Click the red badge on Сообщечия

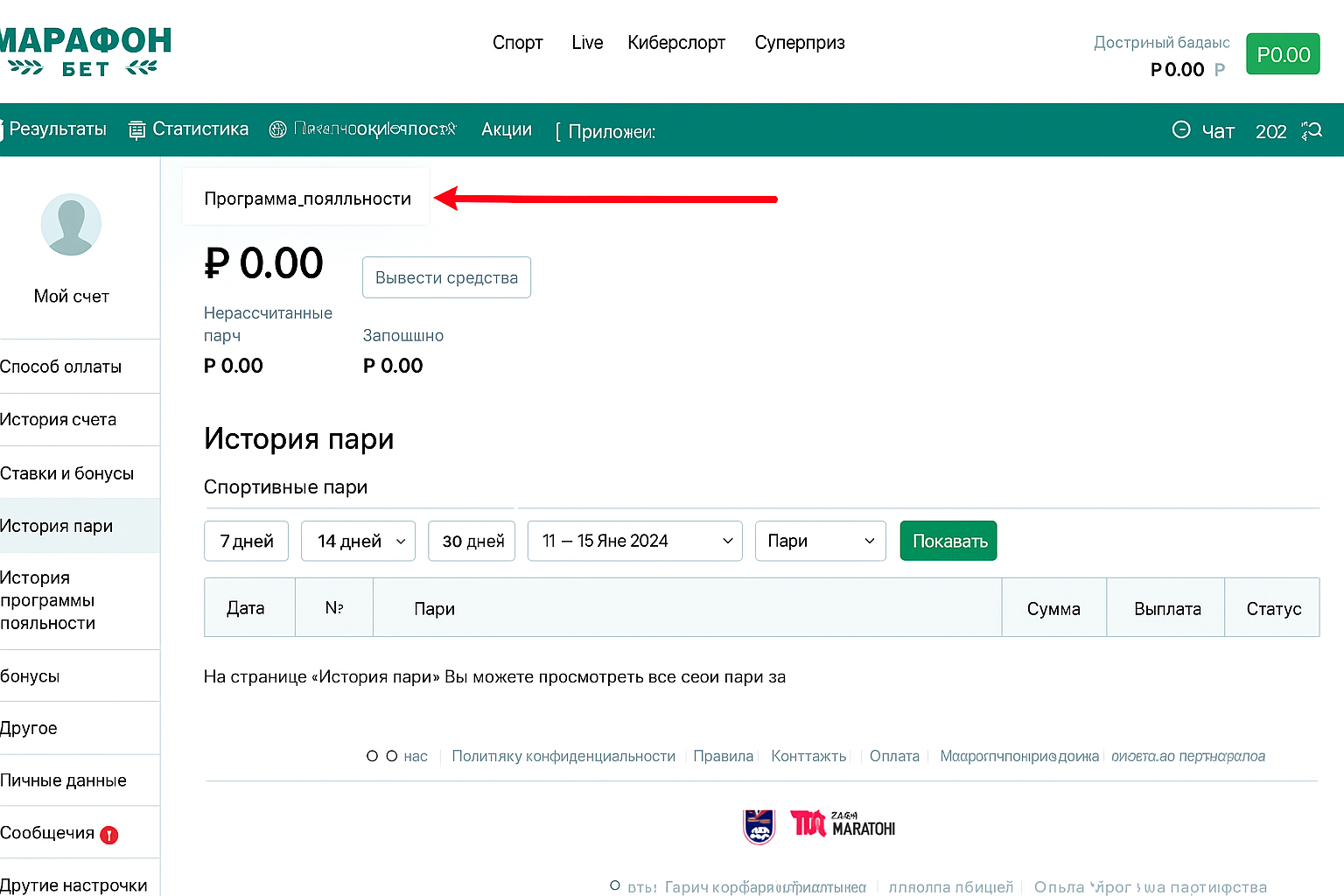(108, 835)
